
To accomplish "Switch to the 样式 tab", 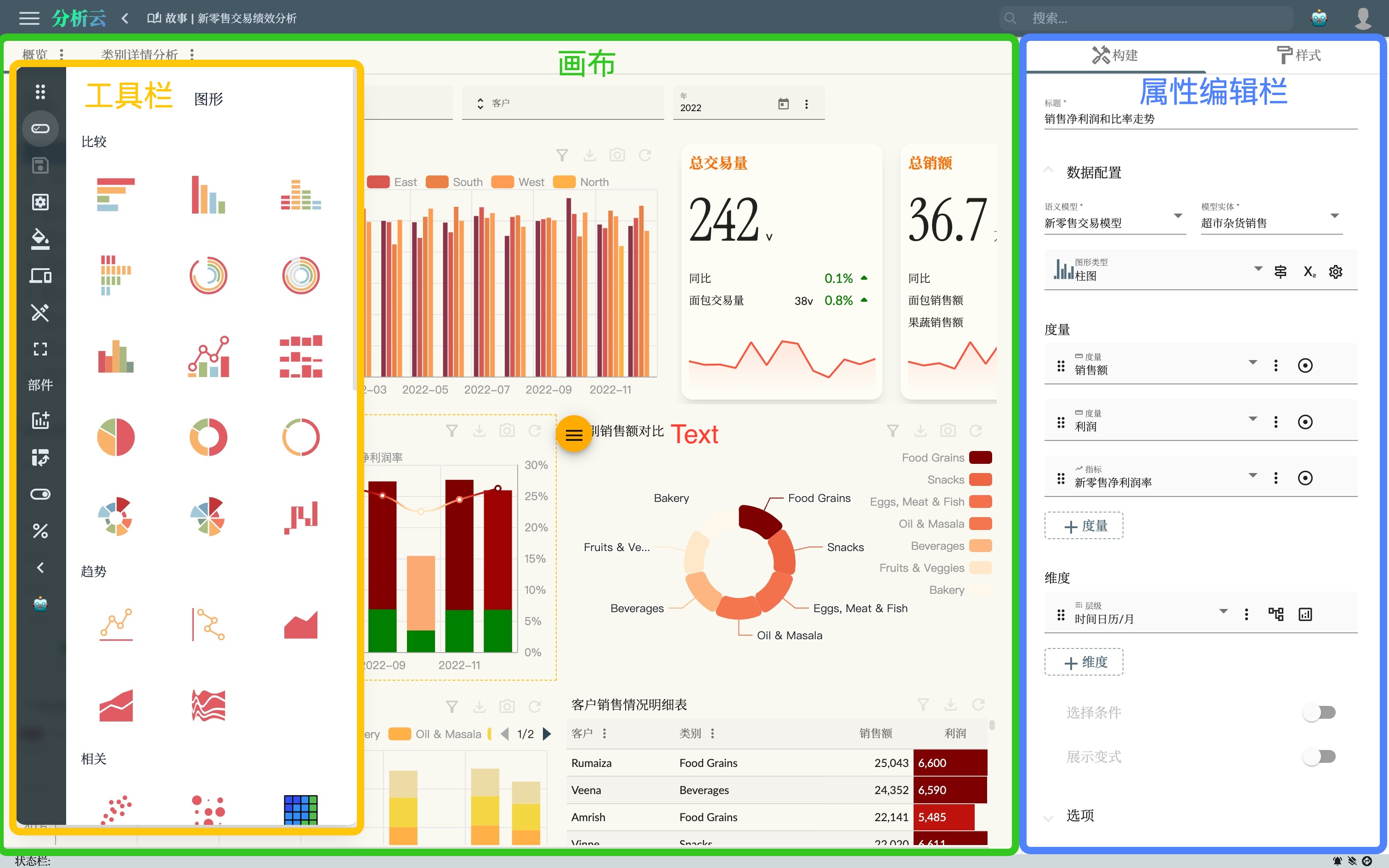I will 1299,55.
